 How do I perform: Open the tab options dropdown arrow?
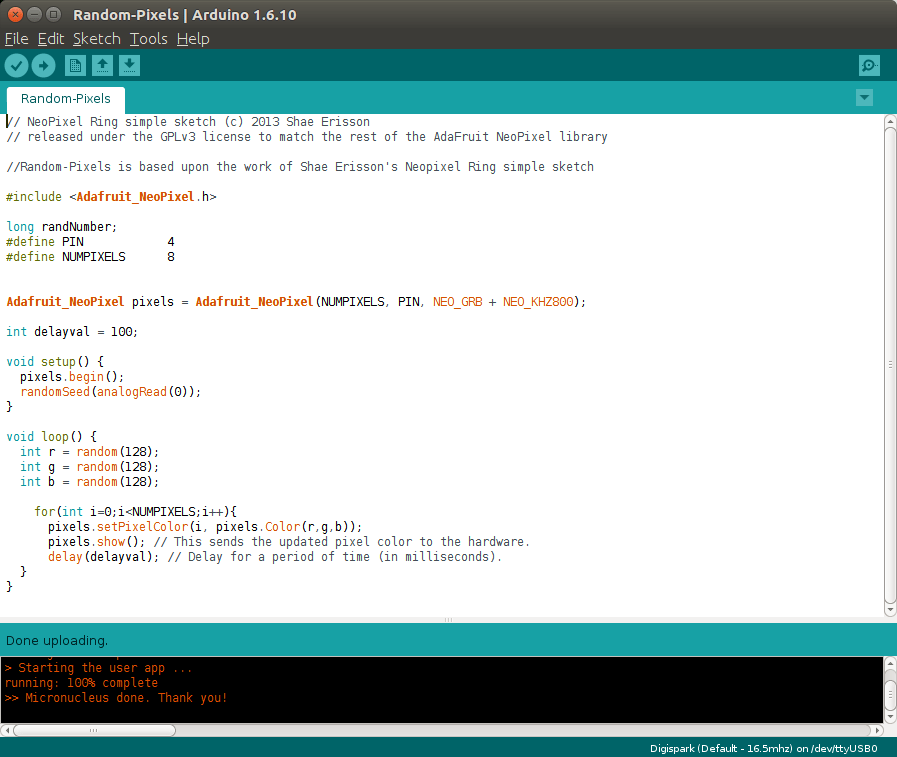[865, 98]
